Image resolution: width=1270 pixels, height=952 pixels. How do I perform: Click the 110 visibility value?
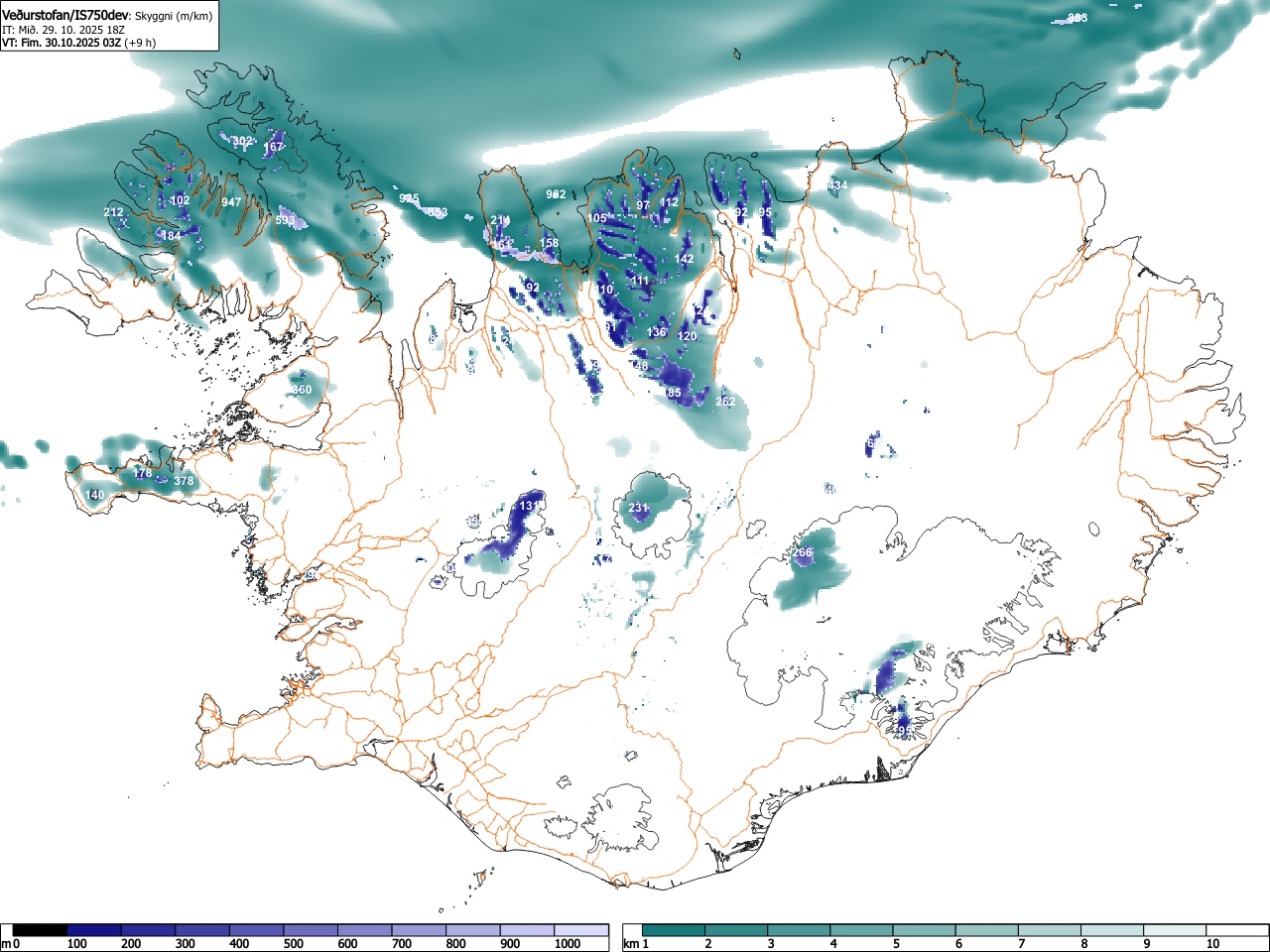604,290
